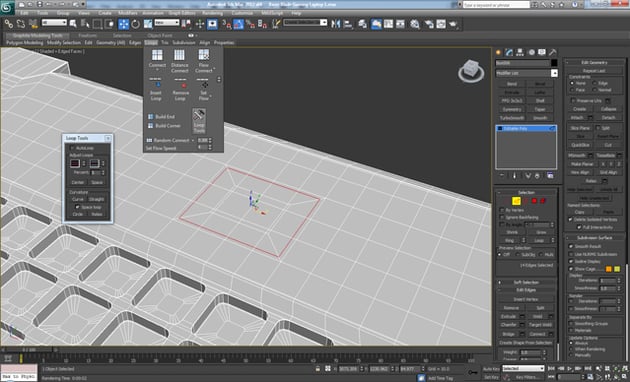Image resolution: width=630 pixels, height=382 pixels.
Task: Enable Preserve UVs checkbox
Action: pos(573,101)
